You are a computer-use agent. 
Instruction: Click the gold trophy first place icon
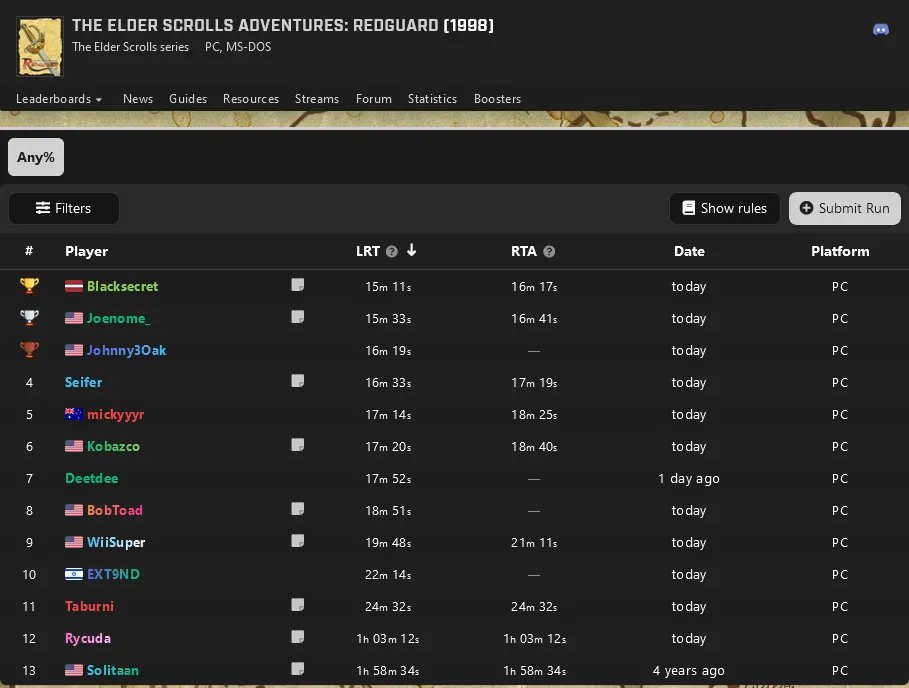[29, 286]
